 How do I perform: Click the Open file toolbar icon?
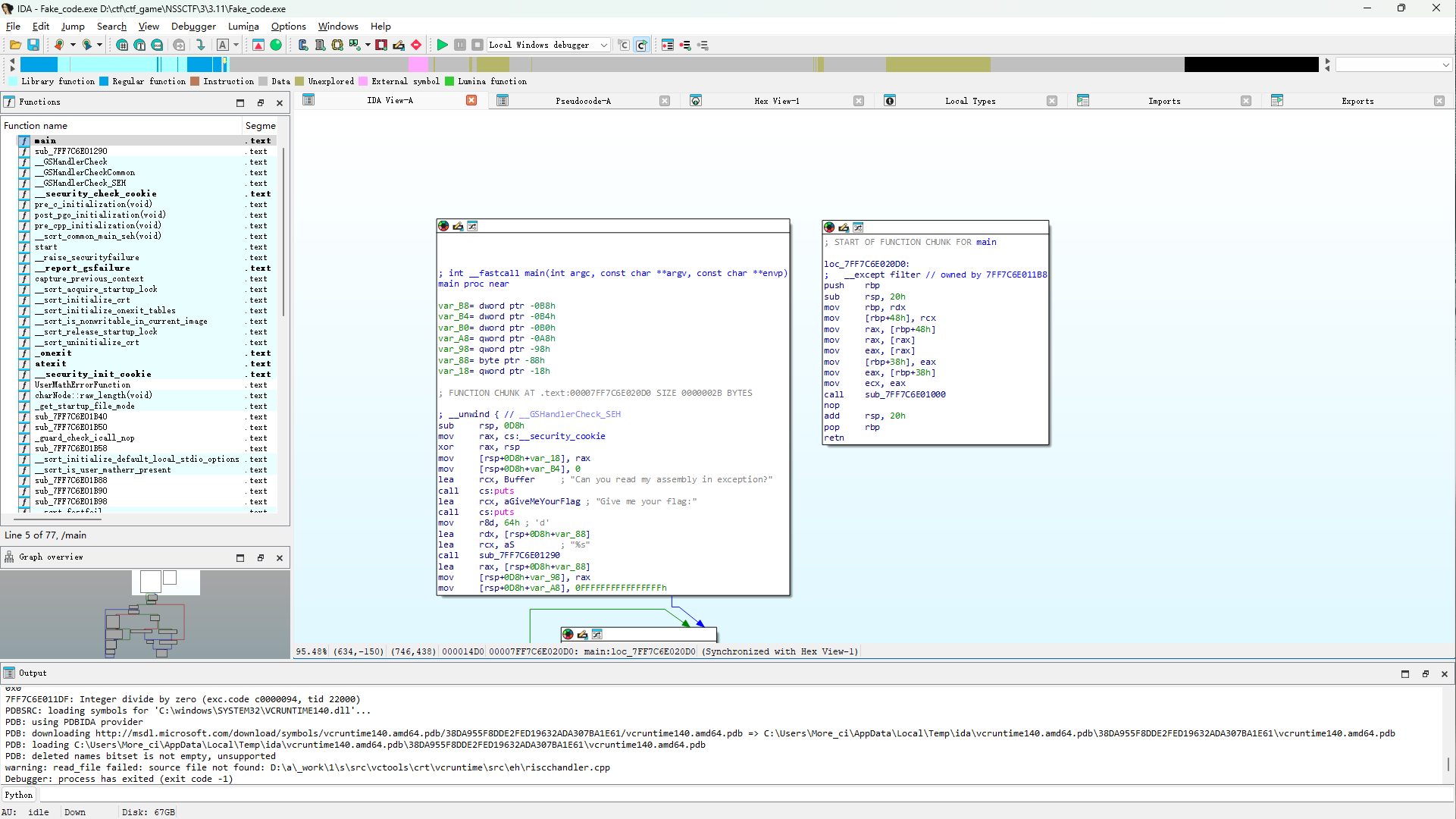point(15,45)
